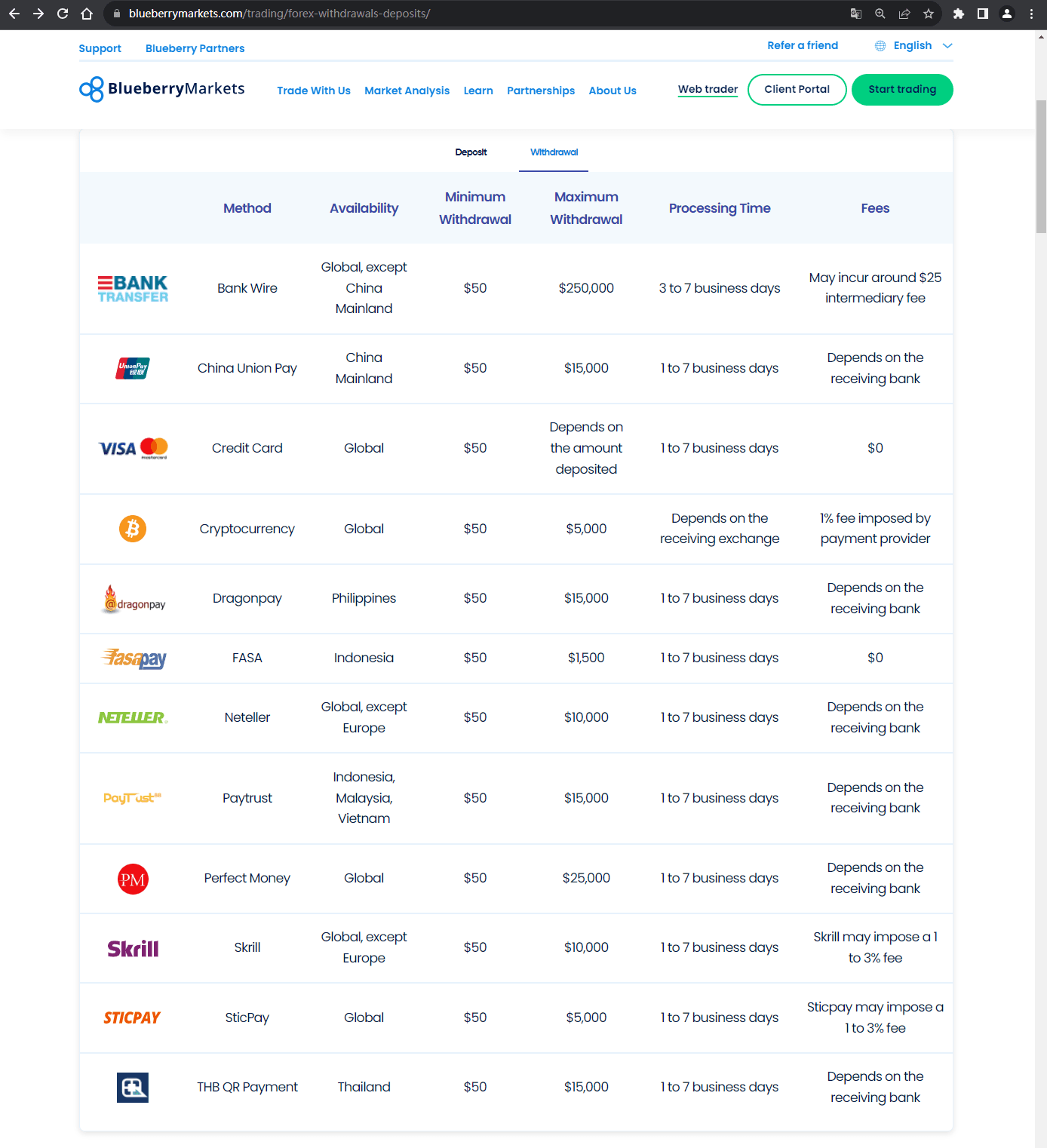Open the translate page icon
This screenshot has height=1148, width=1047.
pos(856,14)
